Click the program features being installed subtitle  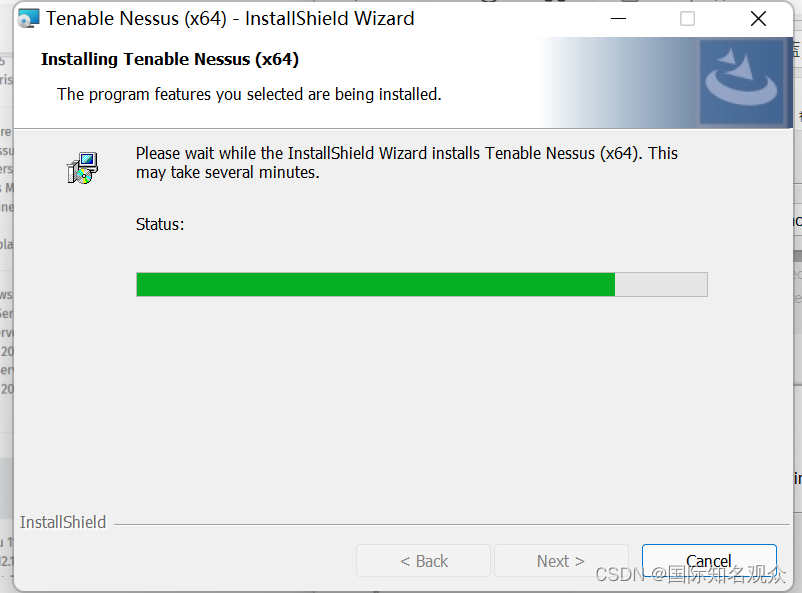pos(249,94)
